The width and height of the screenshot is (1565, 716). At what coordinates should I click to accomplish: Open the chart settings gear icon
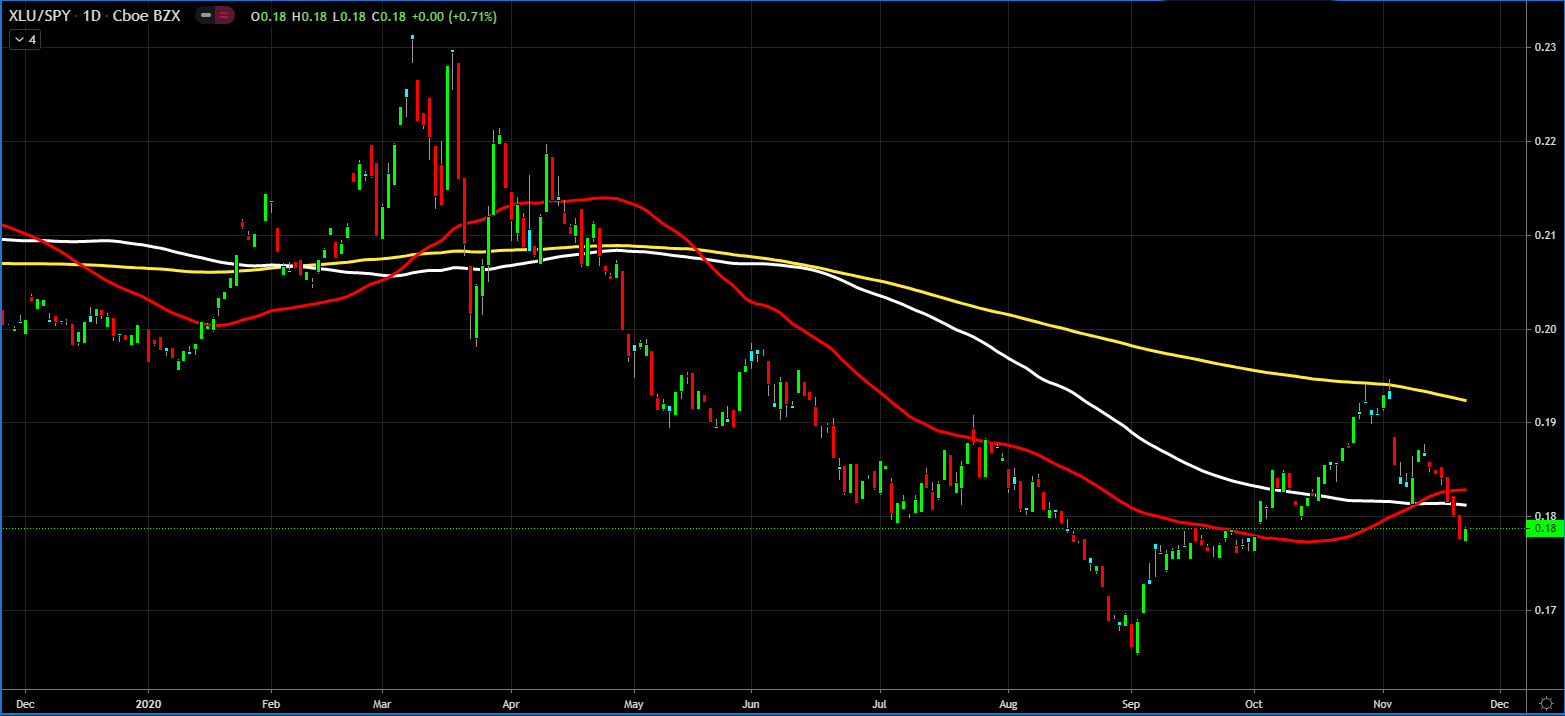click(1545, 703)
